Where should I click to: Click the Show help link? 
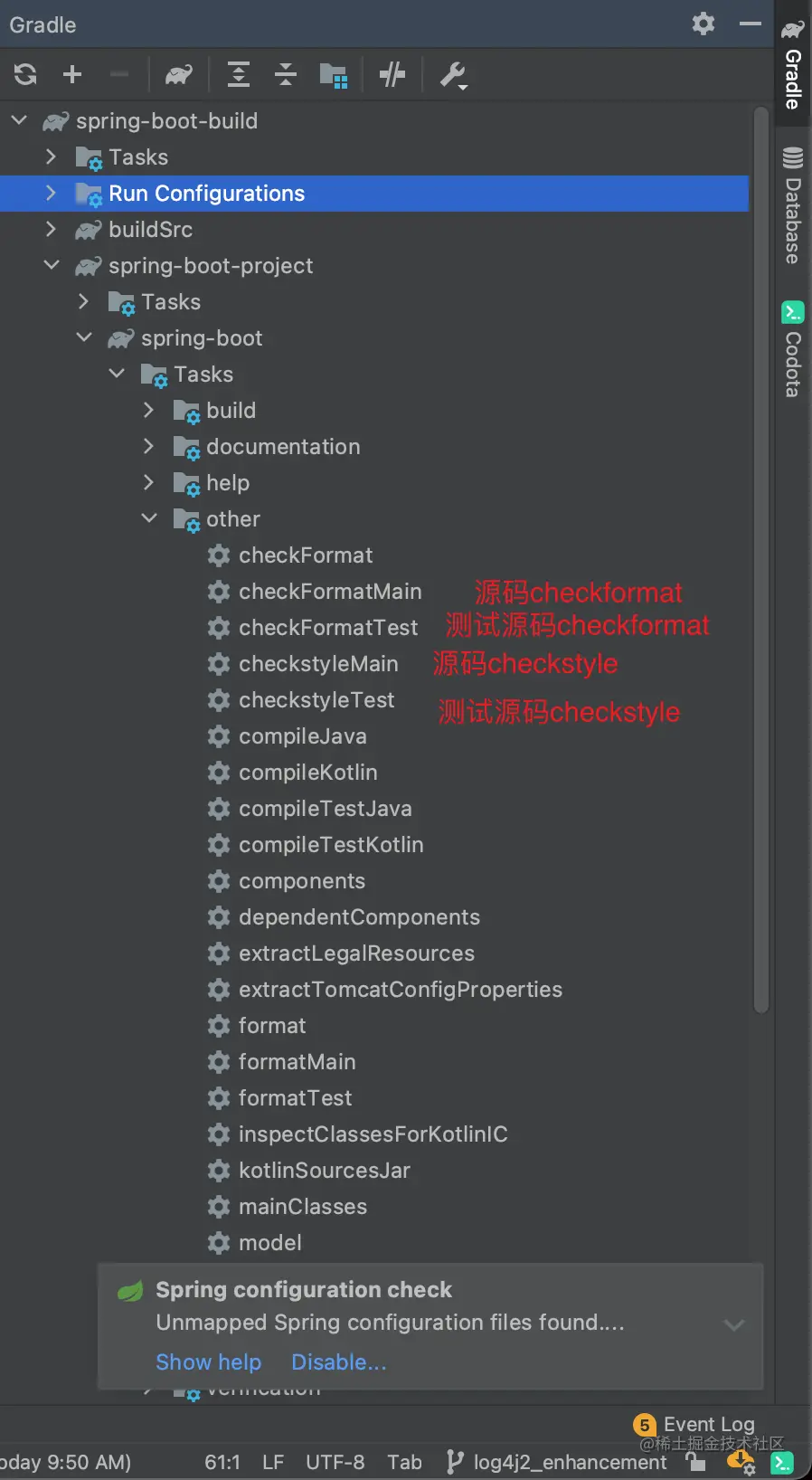click(208, 1361)
